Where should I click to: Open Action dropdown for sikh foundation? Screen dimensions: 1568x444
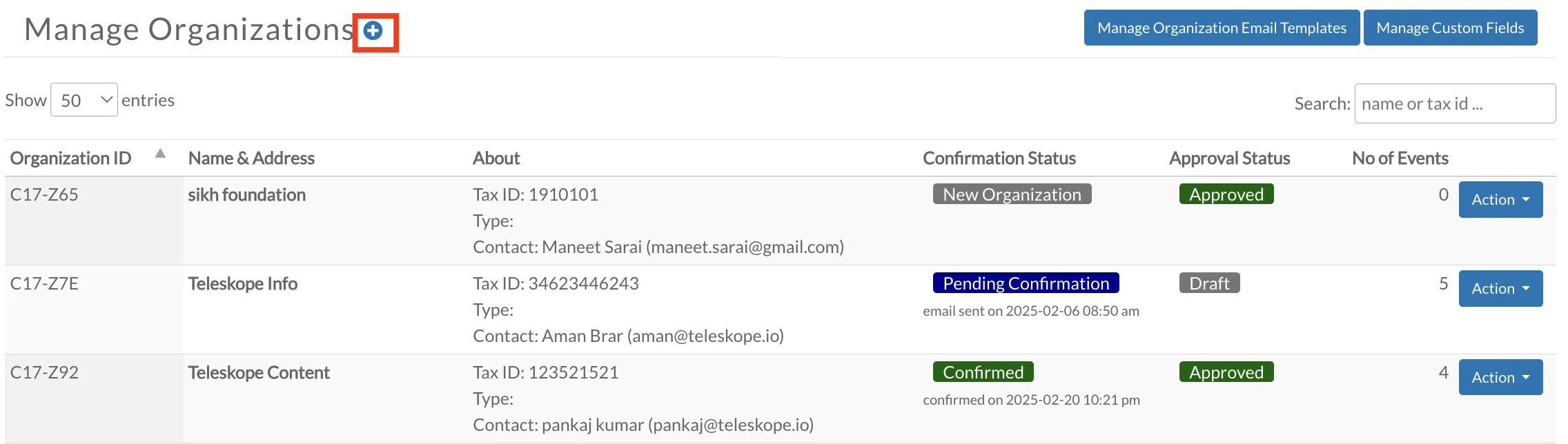(1500, 199)
